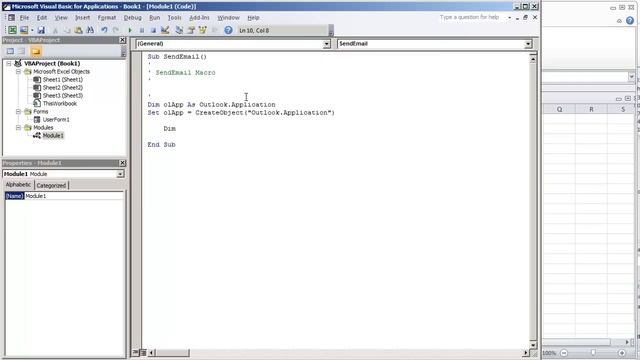Open the SendEmail procedure dropdown

click(528, 44)
